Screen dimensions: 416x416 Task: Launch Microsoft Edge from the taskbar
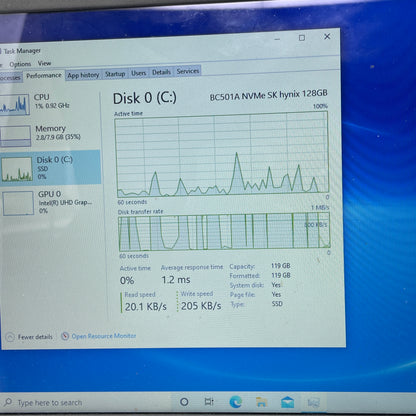pos(236,402)
